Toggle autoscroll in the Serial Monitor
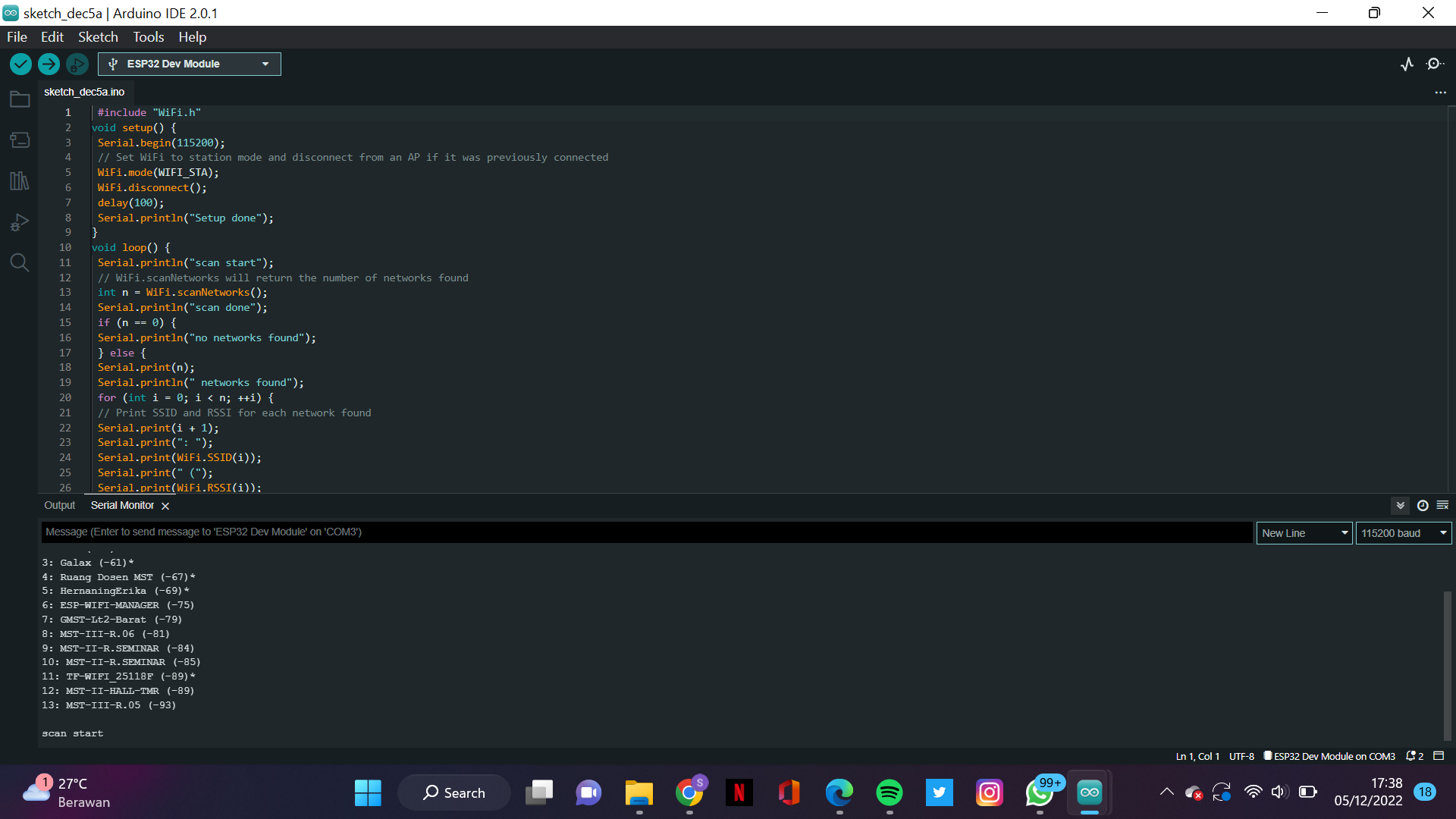This screenshot has width=1456, height=819. [1400, 505]
